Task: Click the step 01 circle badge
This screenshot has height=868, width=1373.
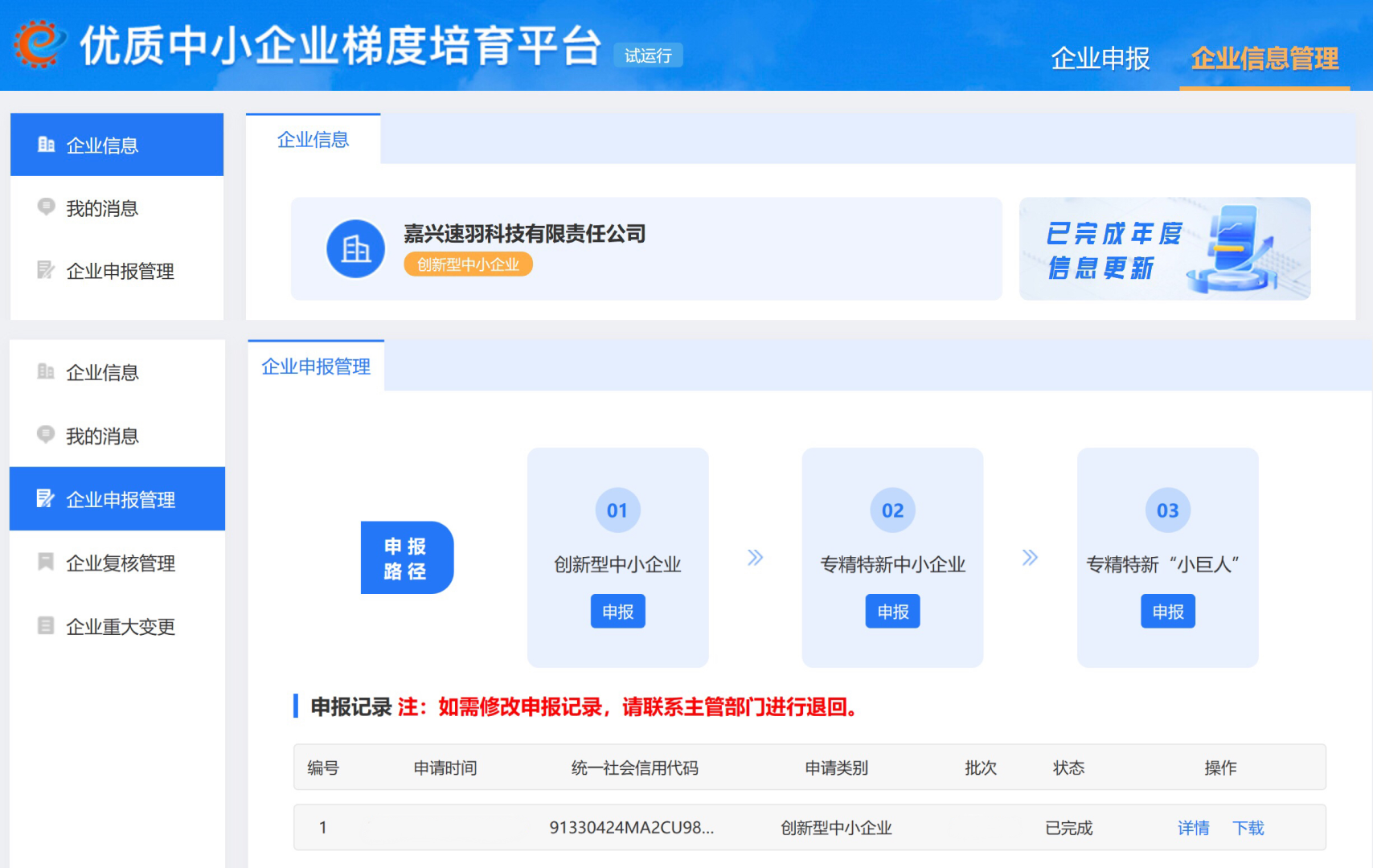Action: tap(617, 510)
